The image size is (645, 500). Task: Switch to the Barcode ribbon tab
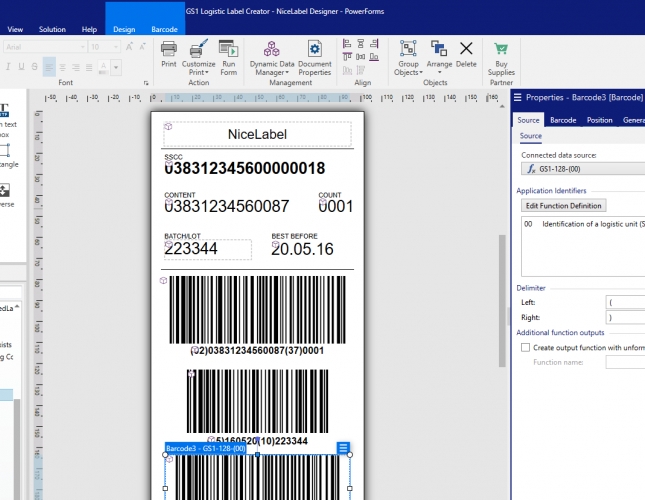[x=164, y=29]
